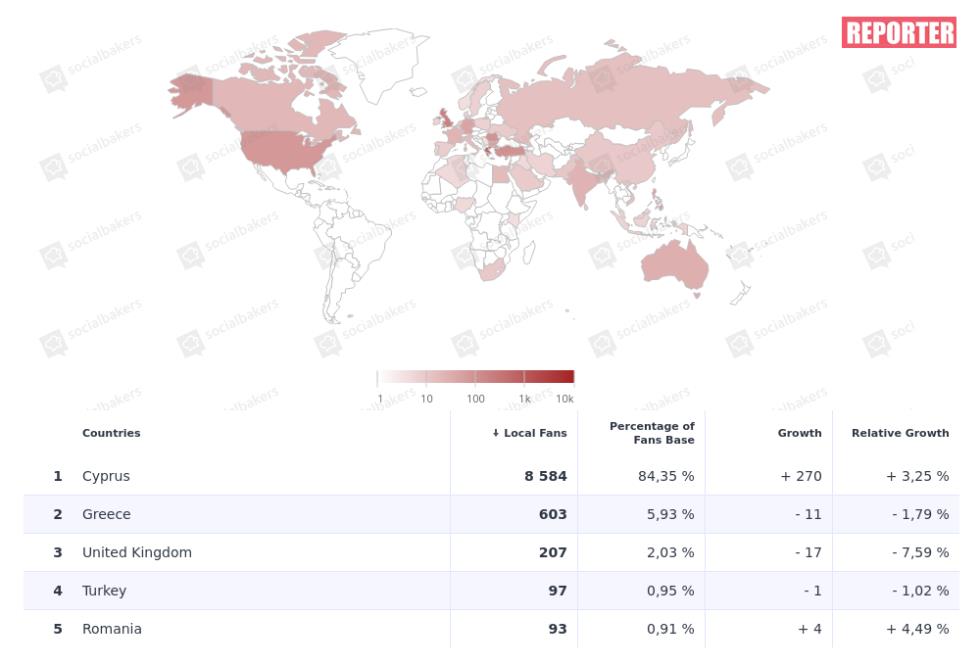
Task: Click the 0,91 % fan base cell
Action: 671,628
